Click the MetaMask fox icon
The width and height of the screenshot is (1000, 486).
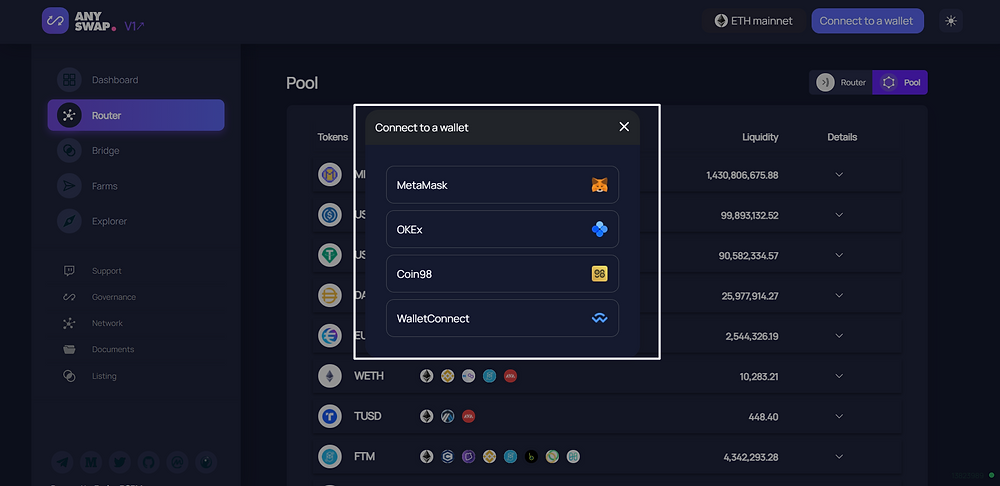(x=599, y=185)
